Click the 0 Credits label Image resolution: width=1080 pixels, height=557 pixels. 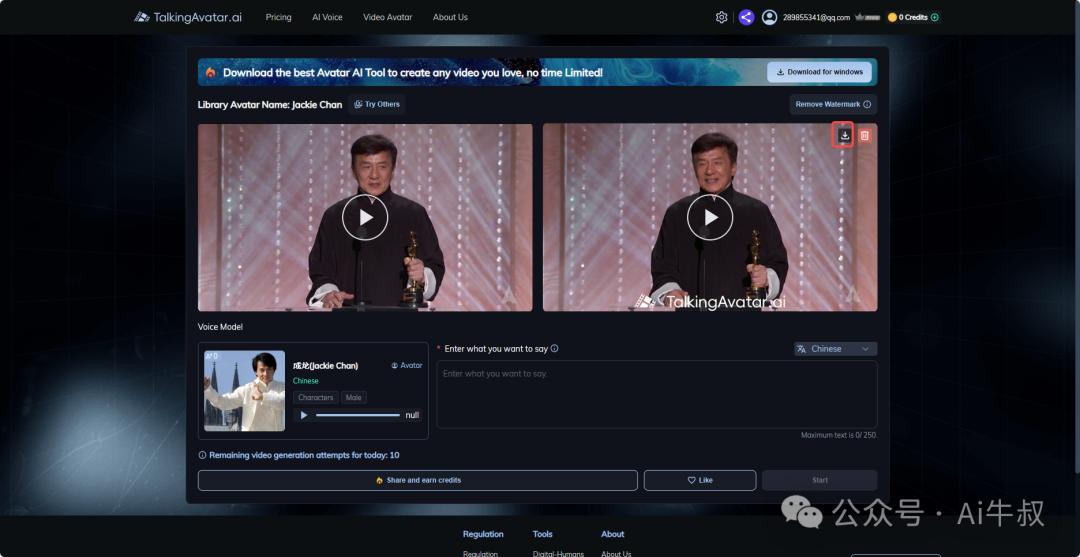[913, 17]
